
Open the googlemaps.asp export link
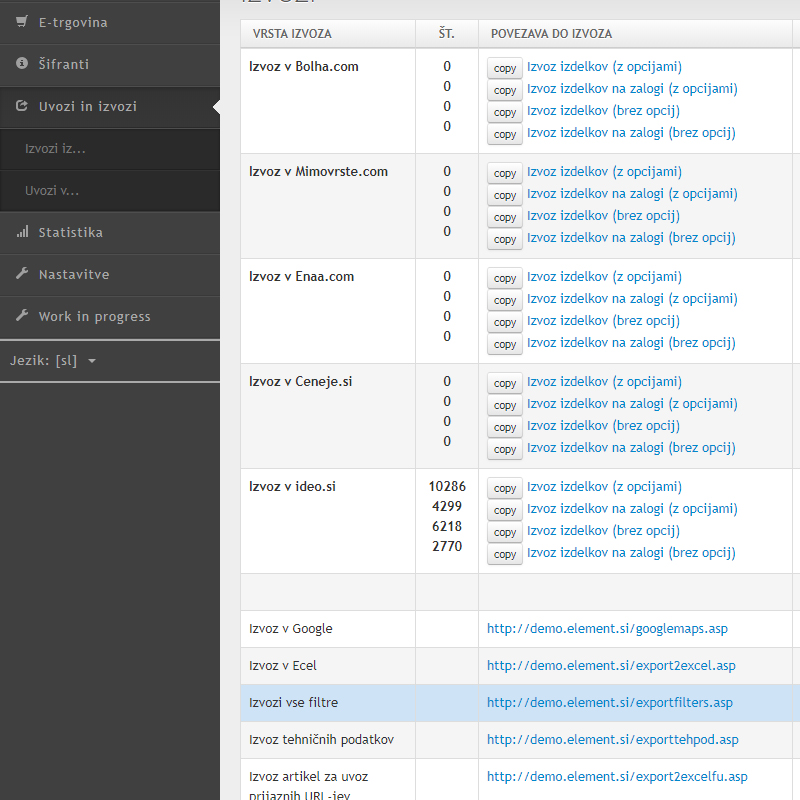(x=607, y=629)
